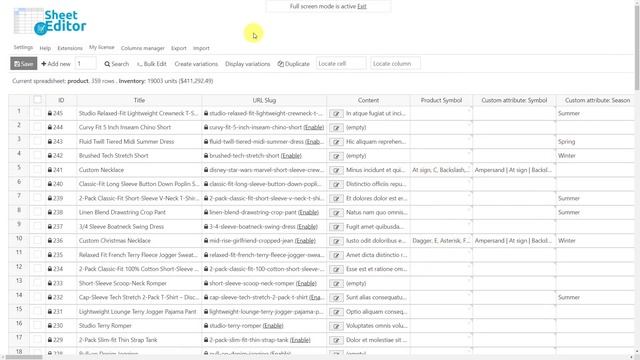640x360 pixels.
Task: Open the Bulk Edit tool
Action: (151, 64)
